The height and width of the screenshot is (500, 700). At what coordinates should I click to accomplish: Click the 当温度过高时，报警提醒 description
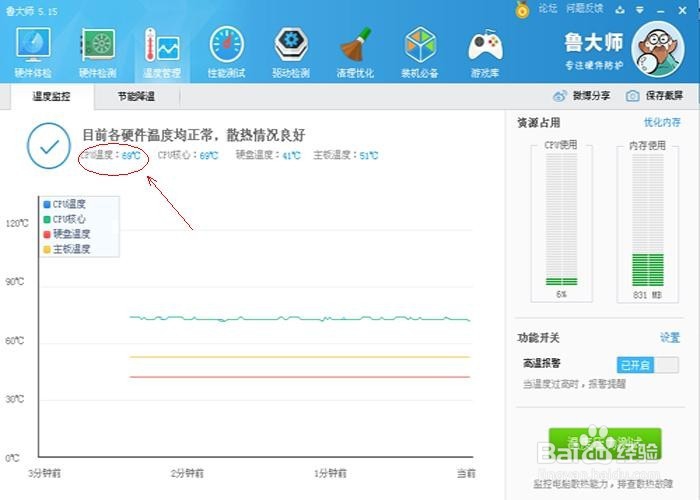point(574,384)
